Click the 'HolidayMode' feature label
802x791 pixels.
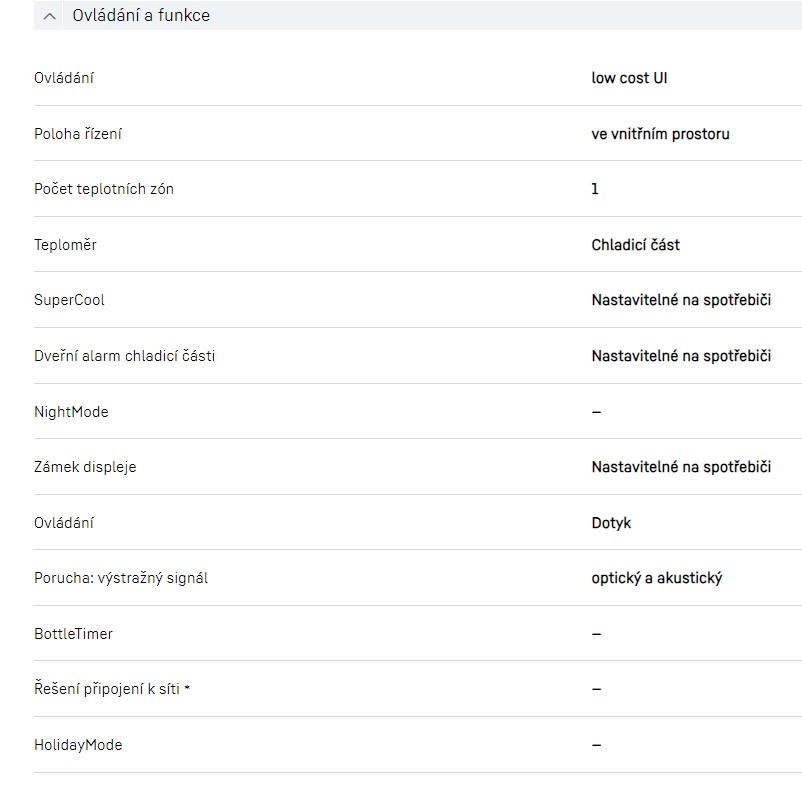(x=78, y=745)
